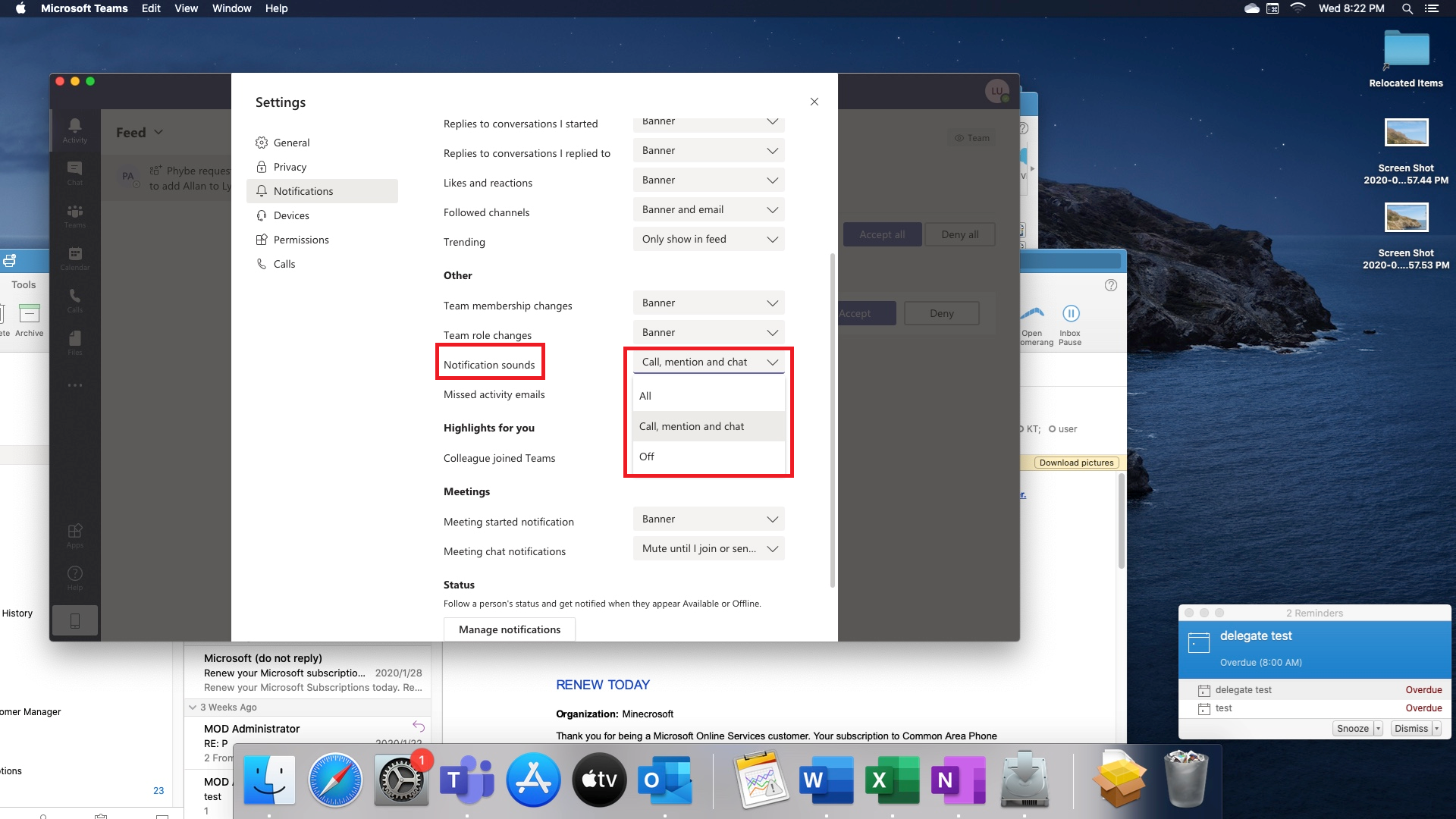Open the App Store from the Dock
The width and height of the screenshot is (1456, 819).
533,780
